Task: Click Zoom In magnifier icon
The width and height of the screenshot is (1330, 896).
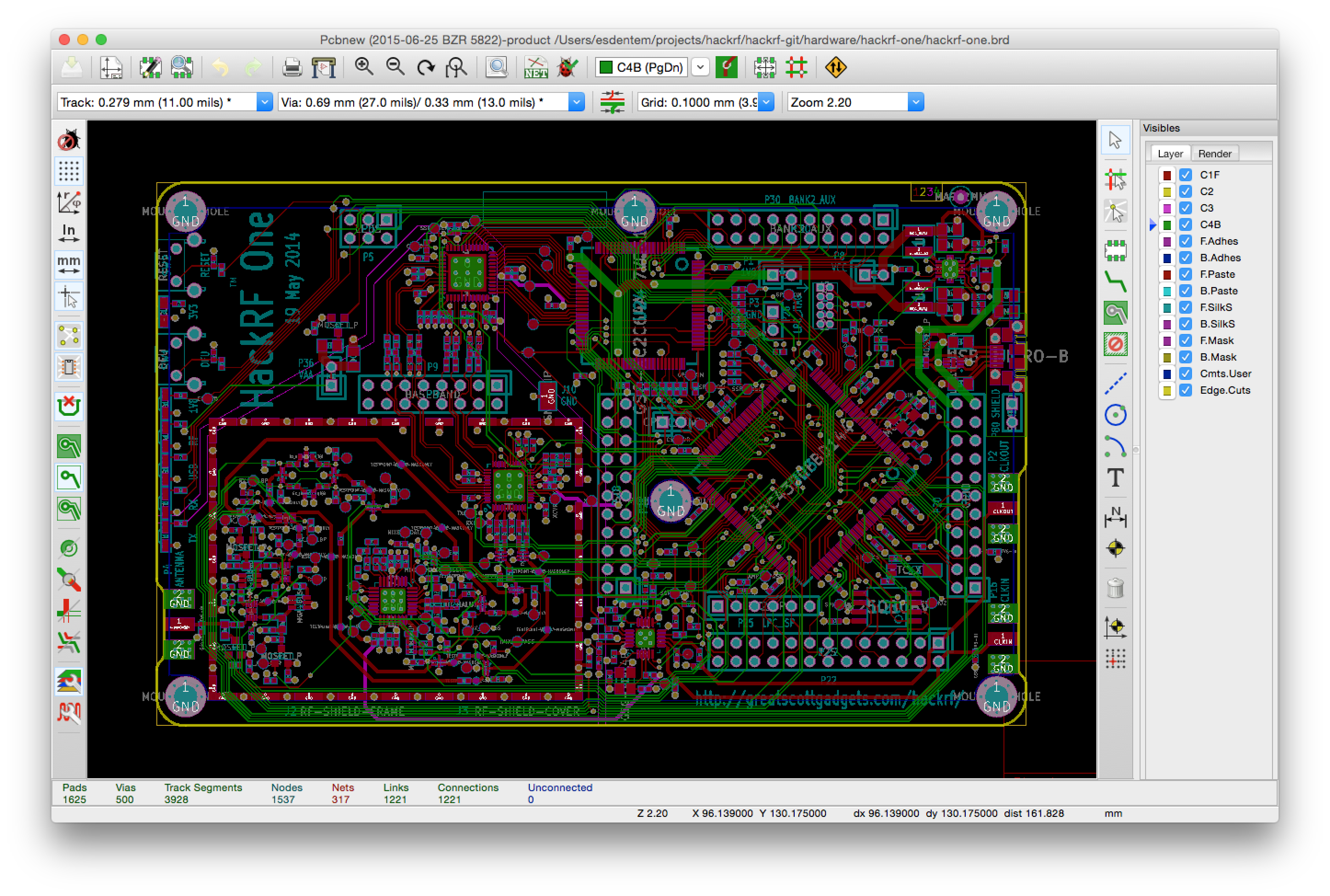Action: coord(364,68)
